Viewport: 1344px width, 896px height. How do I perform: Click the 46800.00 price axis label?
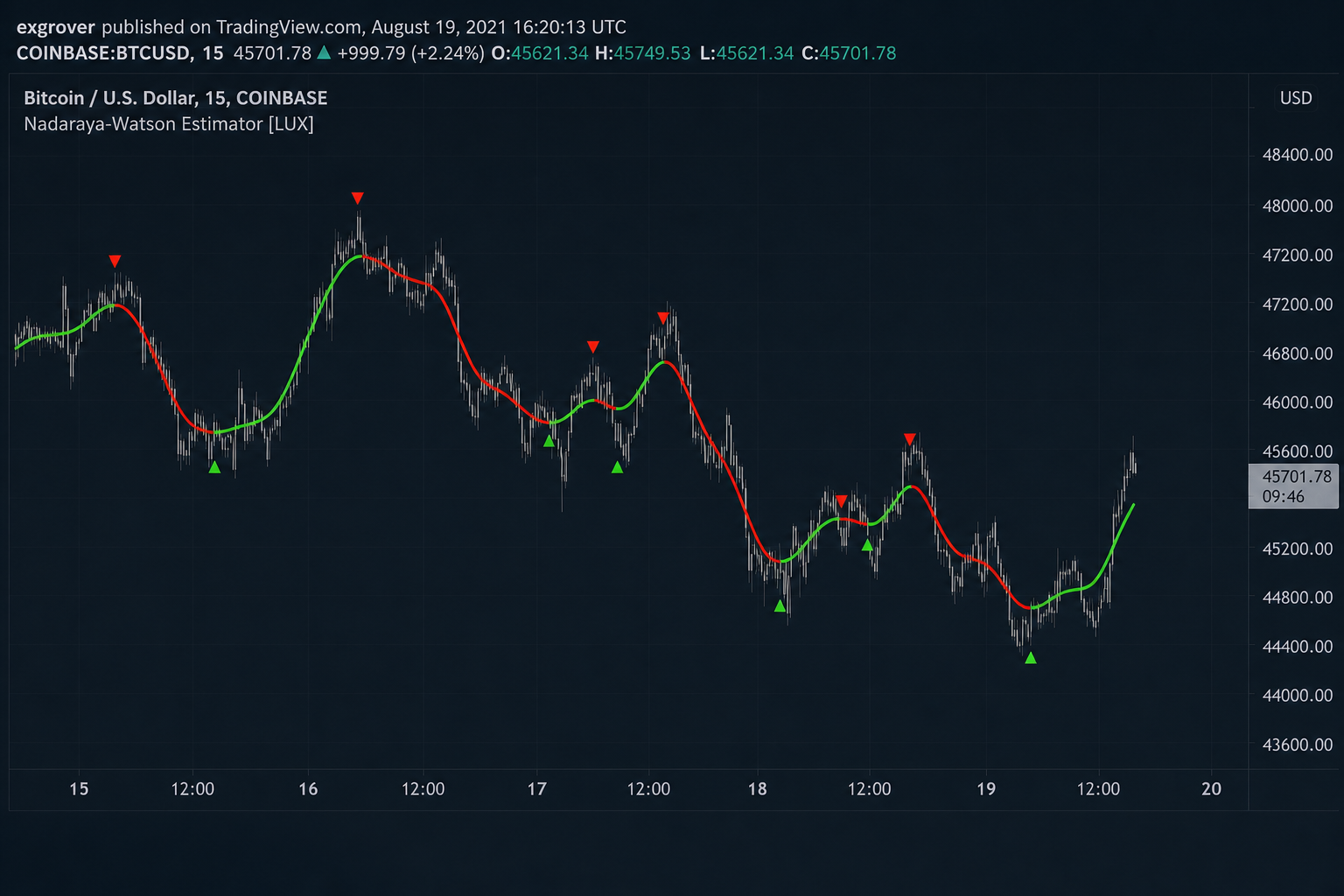[x=1298, y=353]
